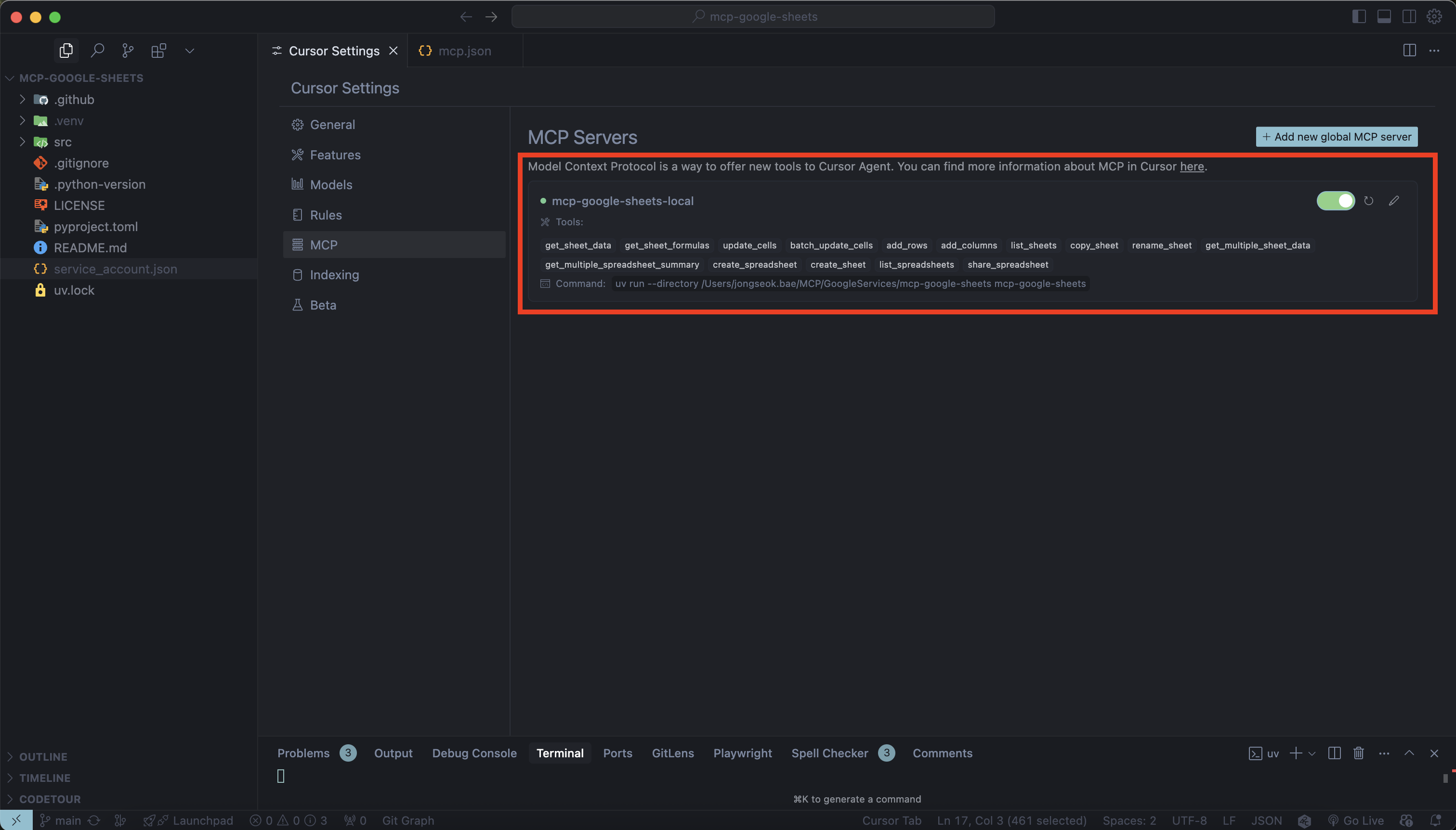The image size is (1456, 830).
Task: Click the mcp-google-sheets command search bar
Action: tap(753, 16)
